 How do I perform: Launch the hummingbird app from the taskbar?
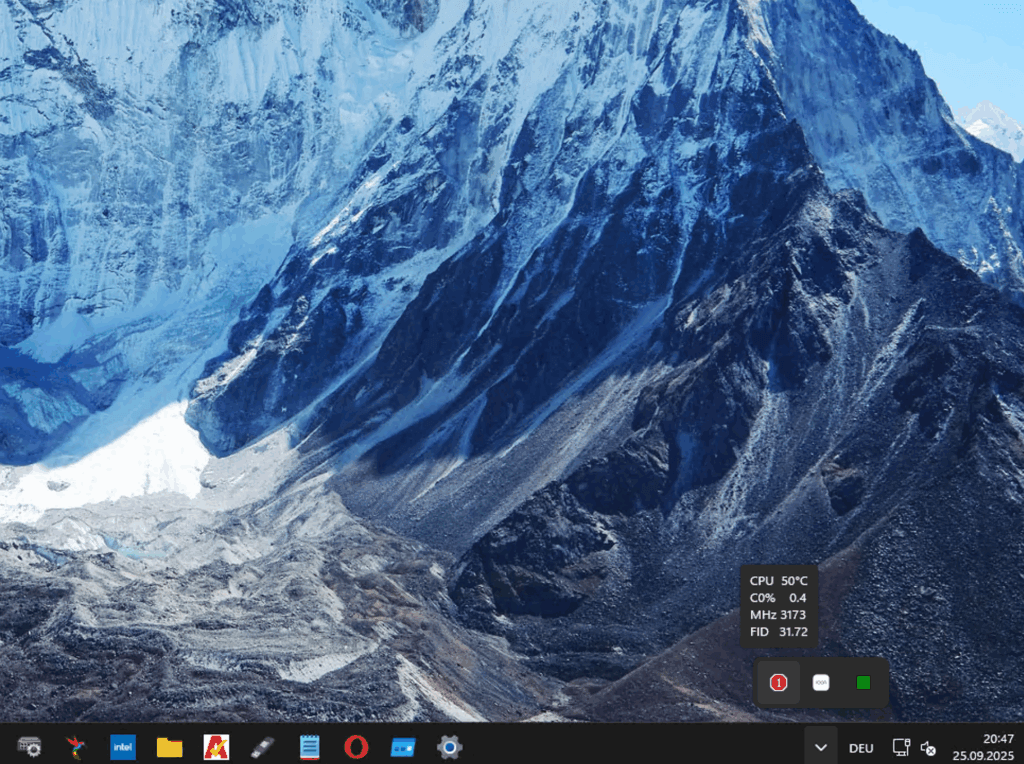tap(76, 746)
